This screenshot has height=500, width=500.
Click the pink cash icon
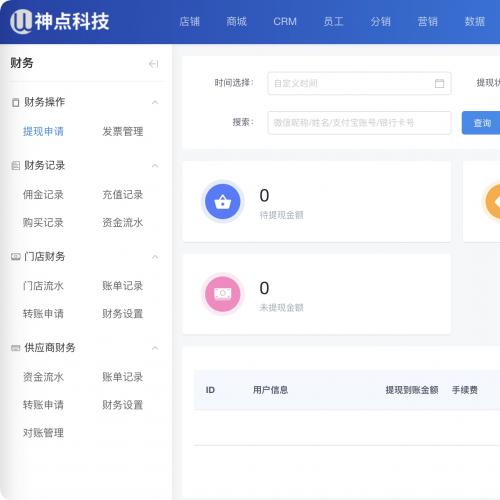223,294
